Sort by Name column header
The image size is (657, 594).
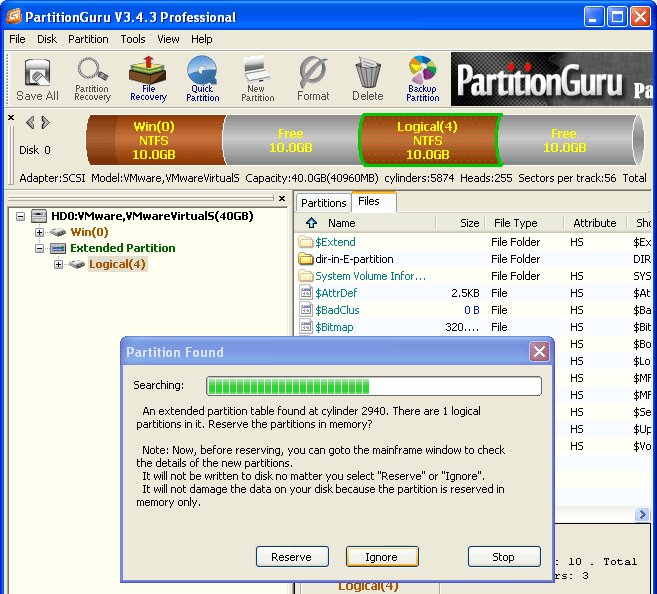tap(341, 223)
